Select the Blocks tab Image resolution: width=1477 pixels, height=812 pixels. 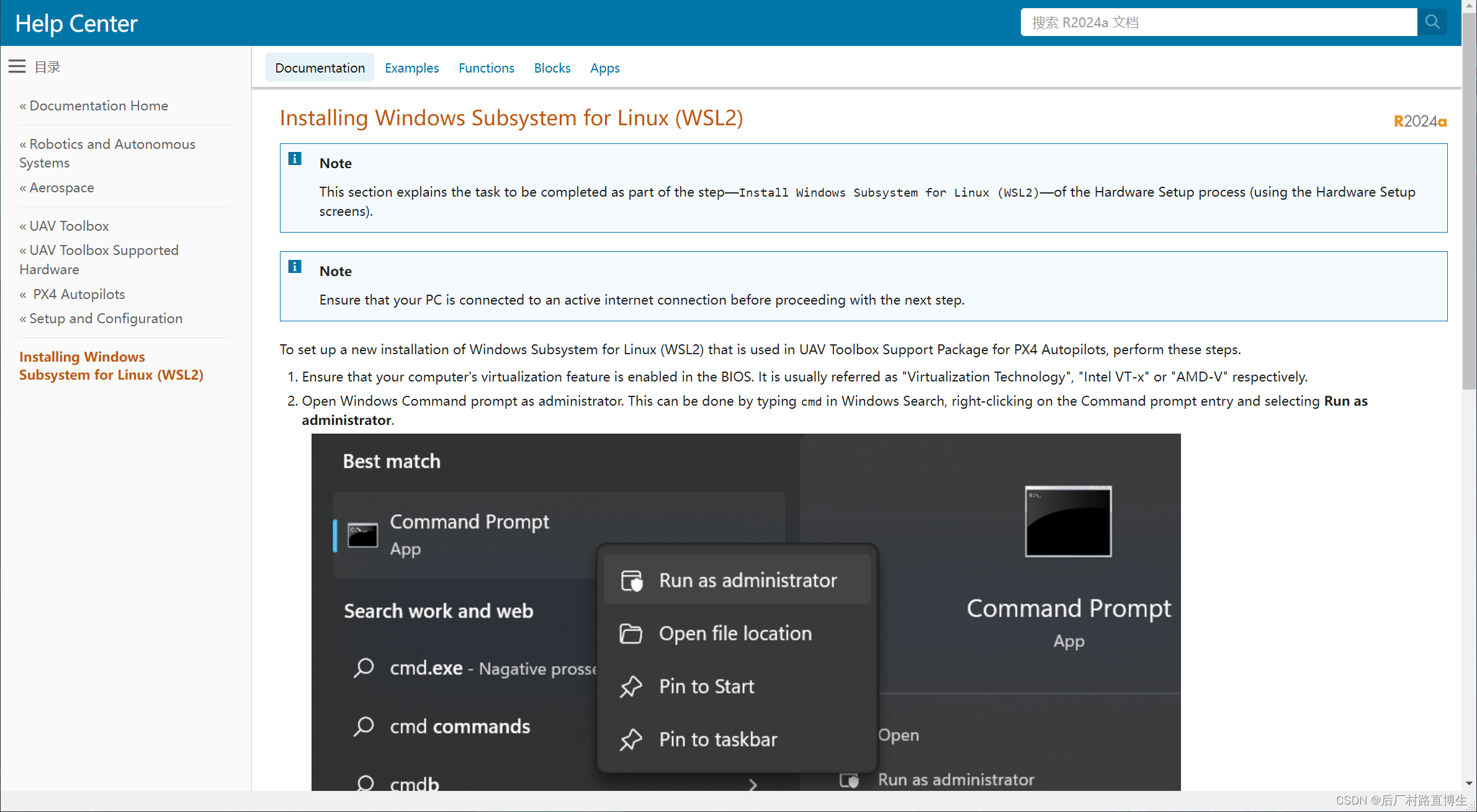(552, 68)
